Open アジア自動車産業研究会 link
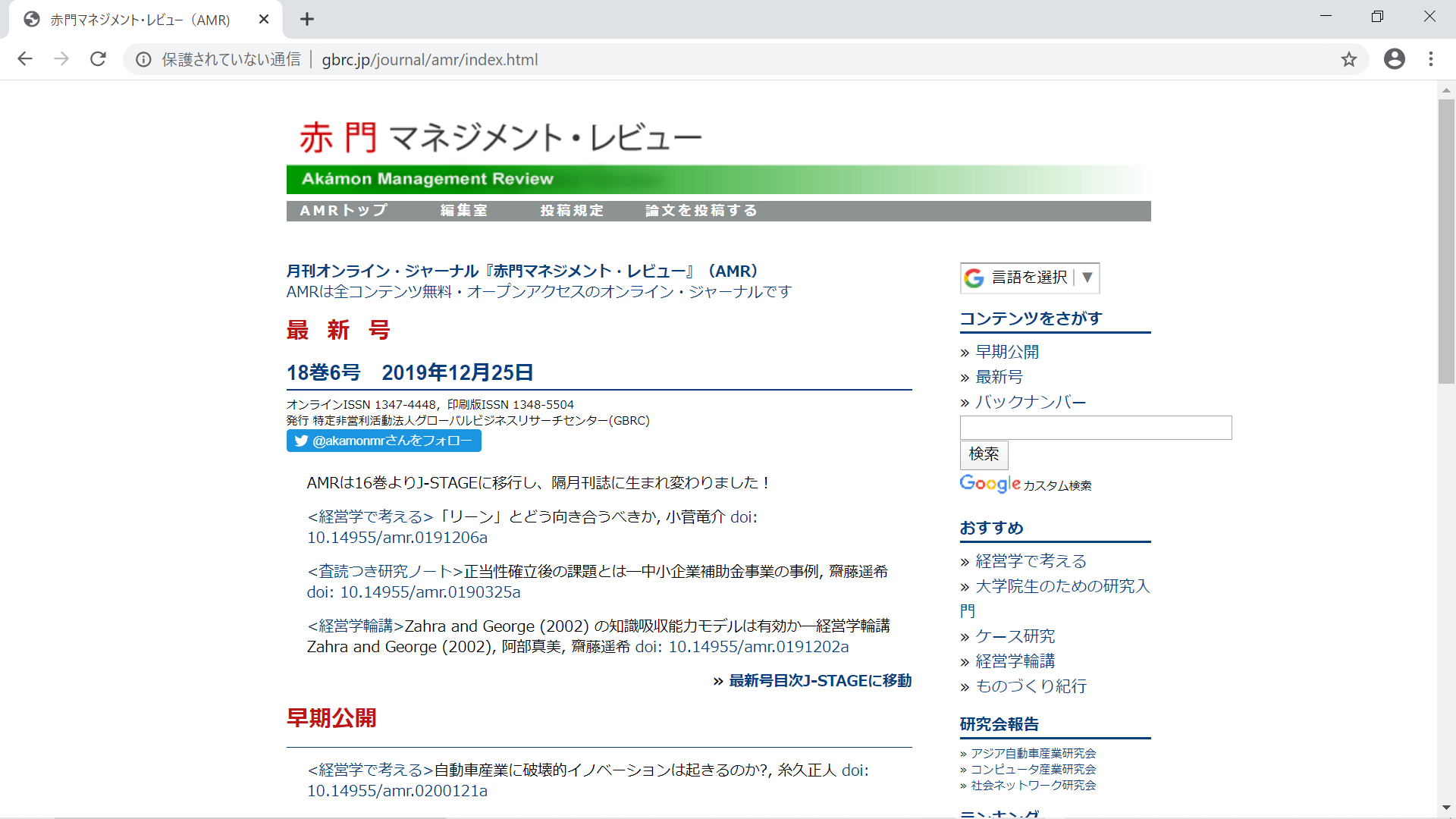The image size is (1456, 819). point(1034,753)
